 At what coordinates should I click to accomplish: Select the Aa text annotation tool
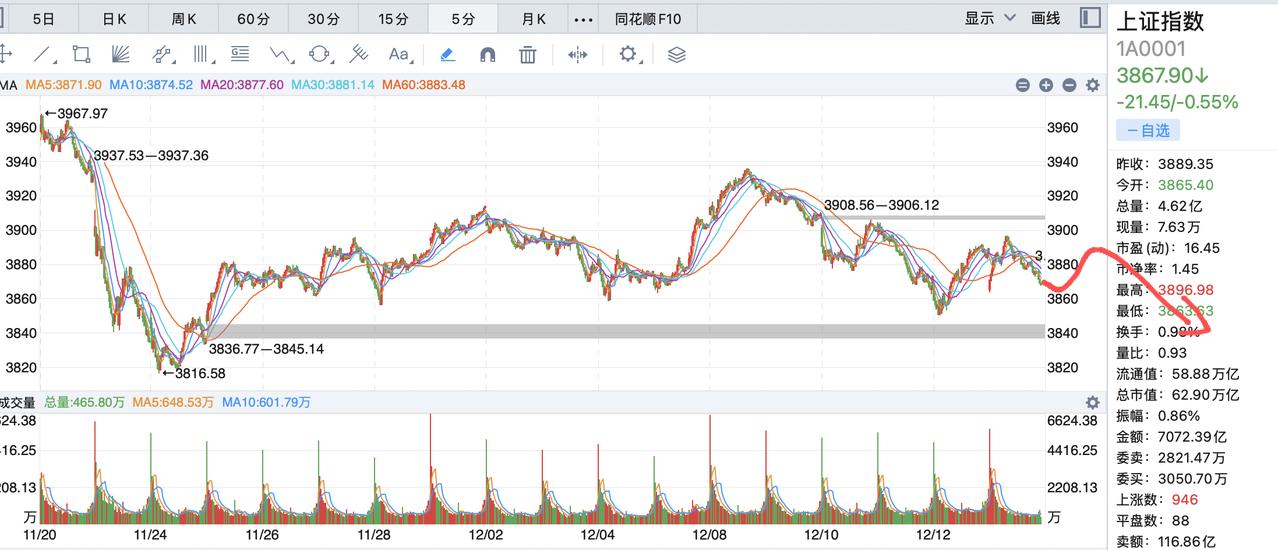click(400, 54)
